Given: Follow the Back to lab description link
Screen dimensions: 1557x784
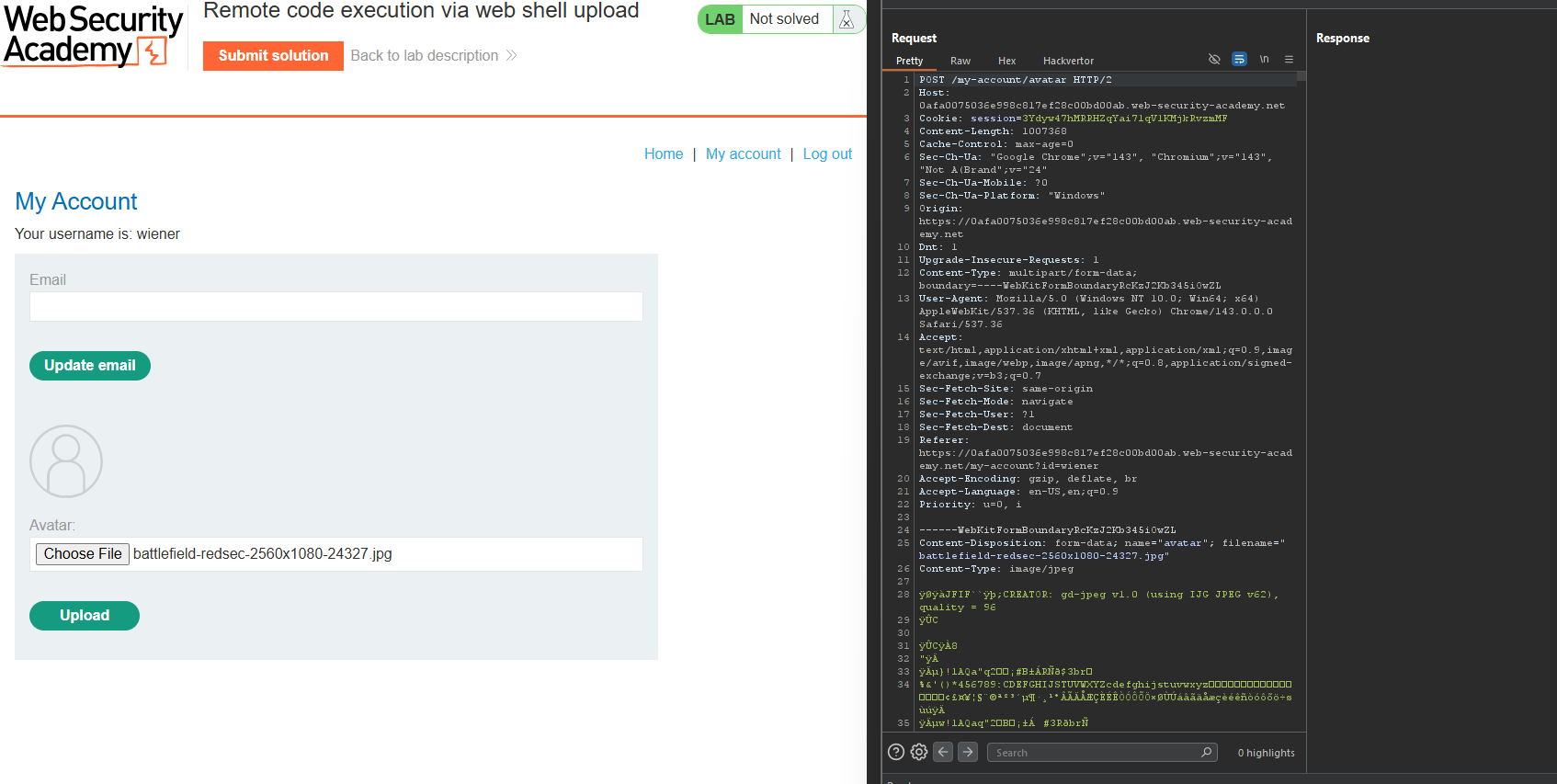Looking at the screenshot, I should 434,56.
